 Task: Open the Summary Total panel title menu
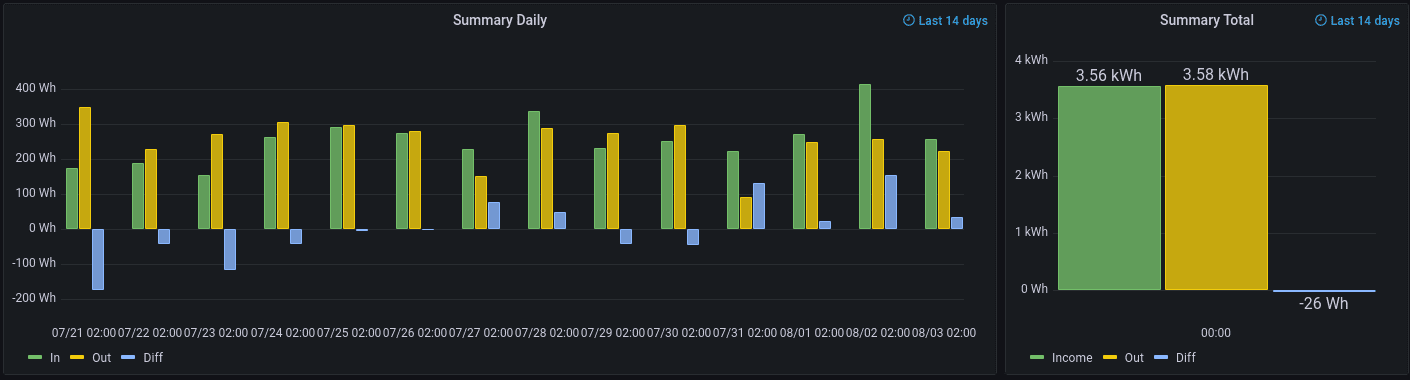pyautogui.click(x=1206, y=20)
